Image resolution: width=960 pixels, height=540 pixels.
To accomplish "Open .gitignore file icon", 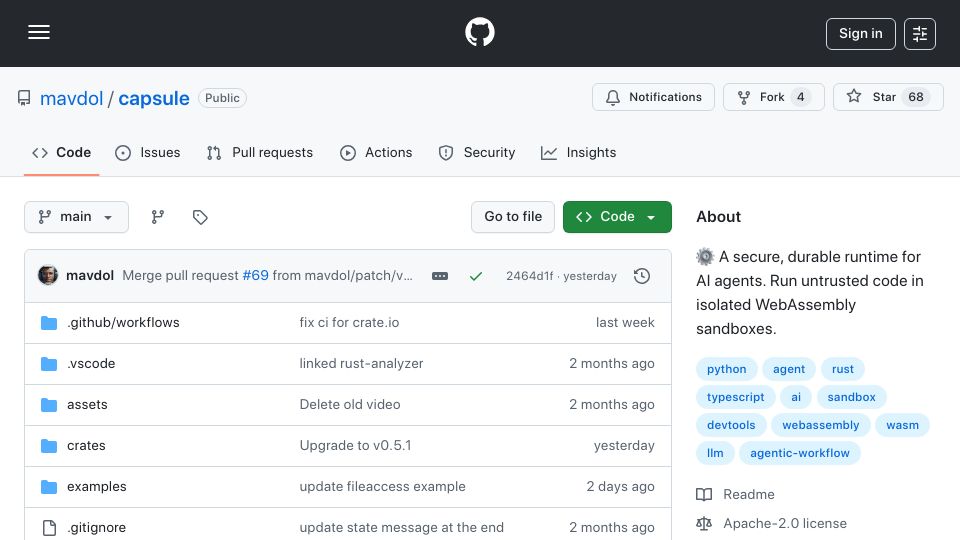I will [x=49, y=528].
